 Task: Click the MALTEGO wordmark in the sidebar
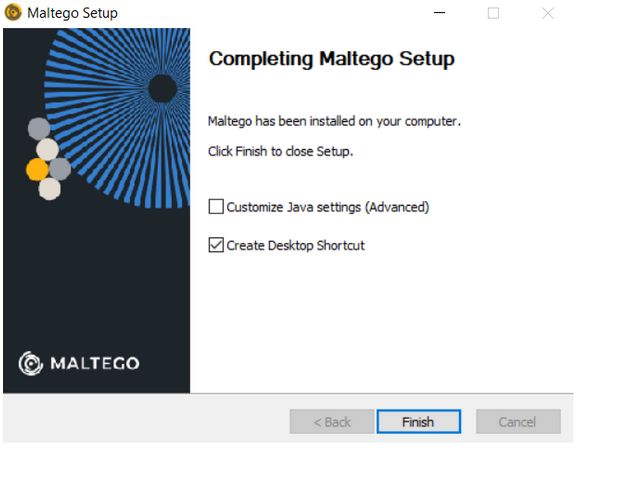point(95,363)
